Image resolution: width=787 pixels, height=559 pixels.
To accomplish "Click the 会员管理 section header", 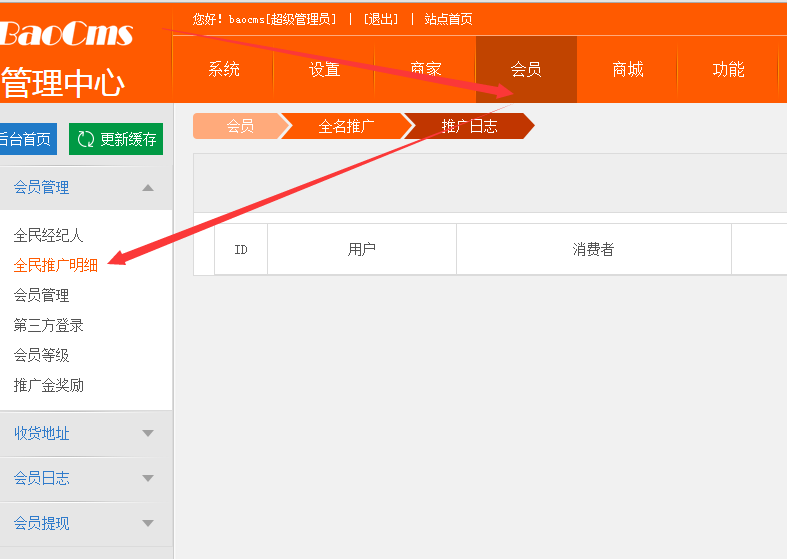I will (x=86, y=188).
